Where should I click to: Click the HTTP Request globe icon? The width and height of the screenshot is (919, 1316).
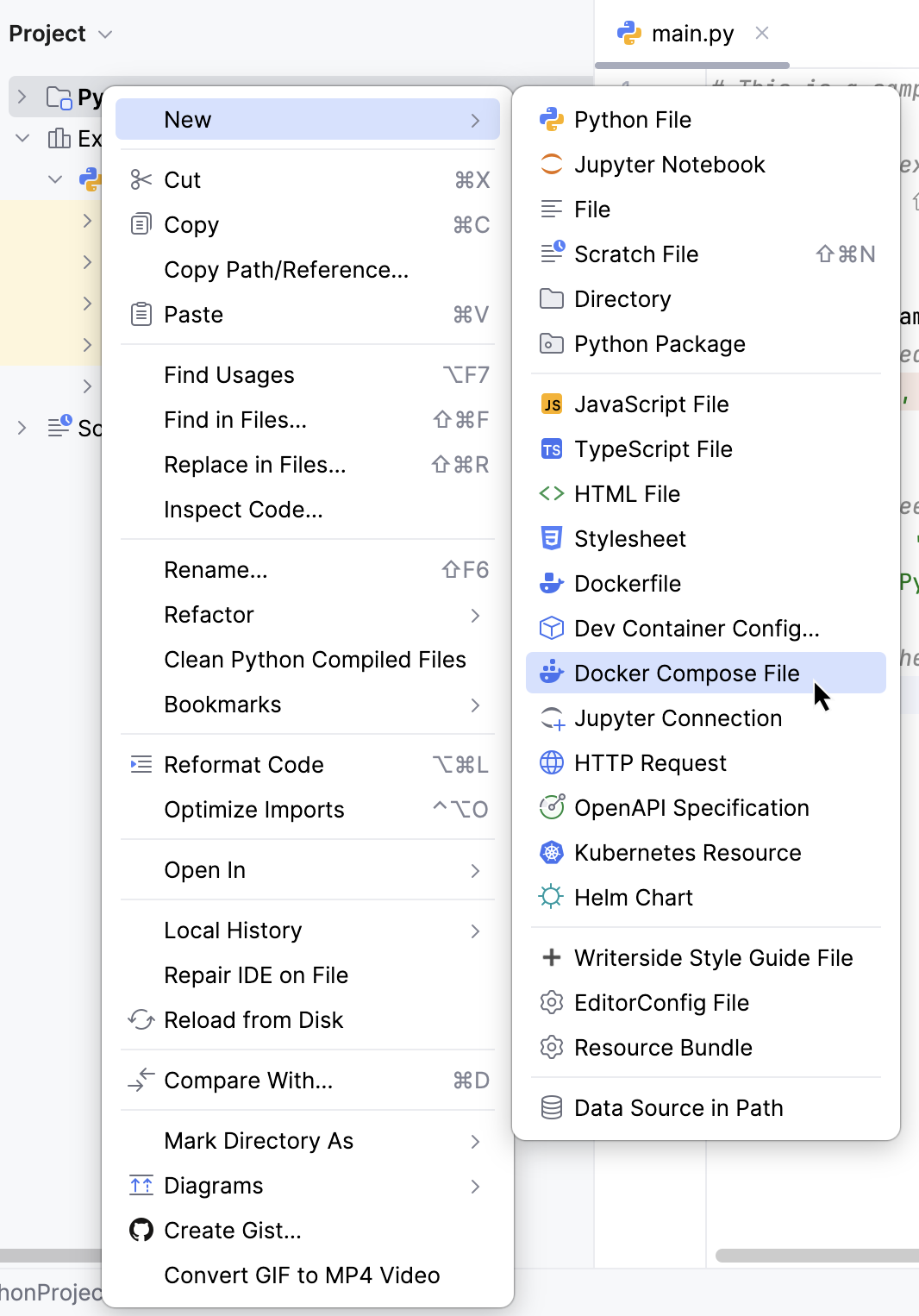click(552, 763)
